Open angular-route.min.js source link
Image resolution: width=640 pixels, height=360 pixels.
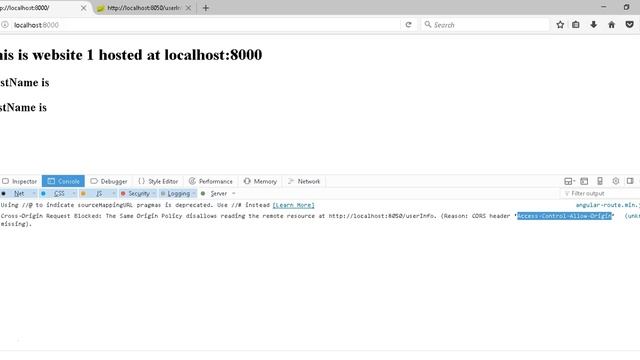tap(608, 205)
